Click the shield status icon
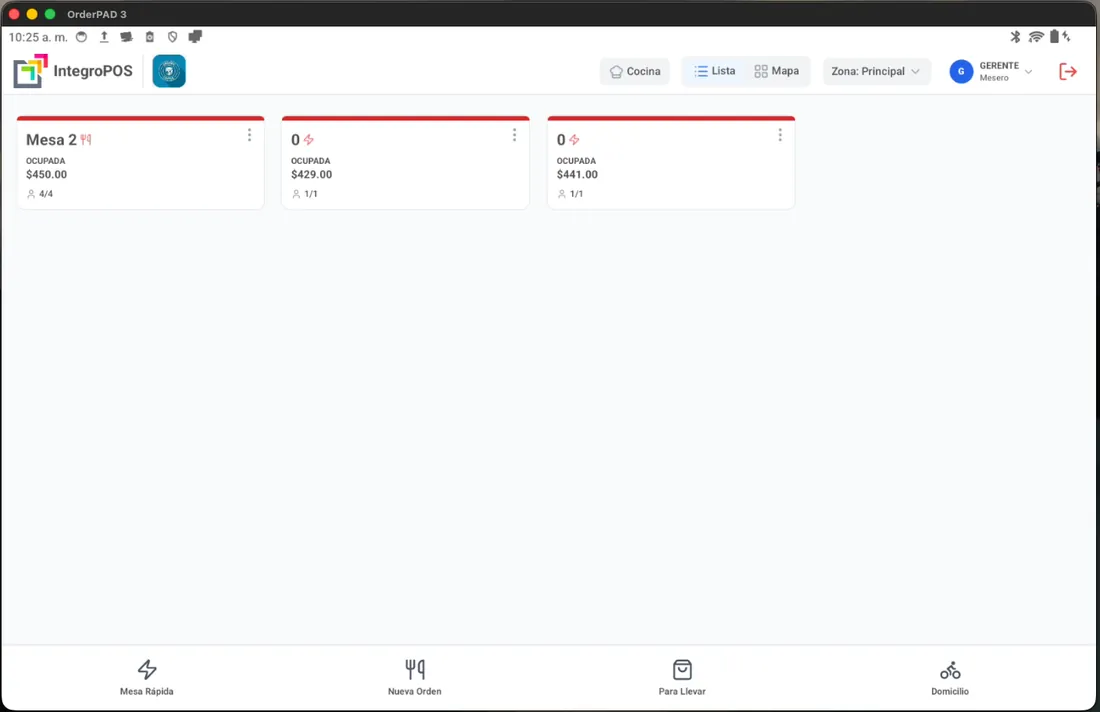The height and width of the screenshot is (712, 1100). (x=172, y=36)
